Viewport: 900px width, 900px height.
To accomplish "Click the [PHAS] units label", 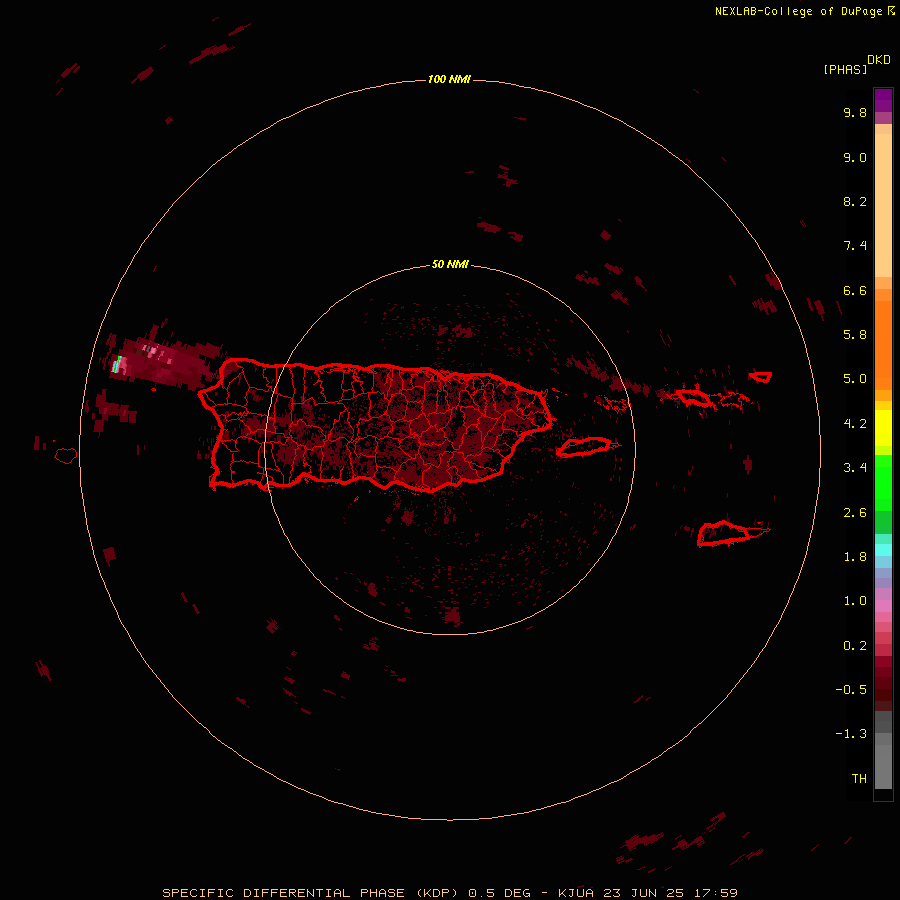I will pos(845,69).
